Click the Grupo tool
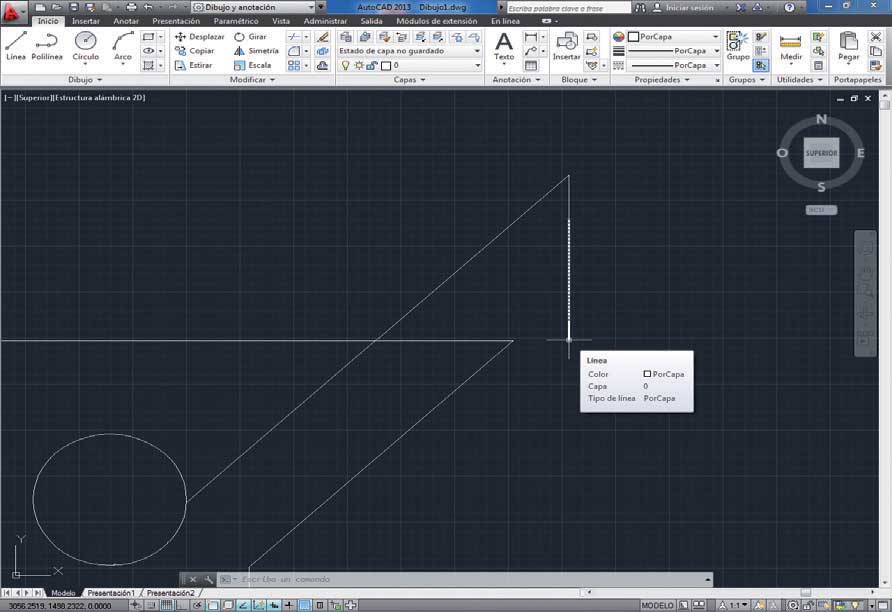 click(737, 47)
